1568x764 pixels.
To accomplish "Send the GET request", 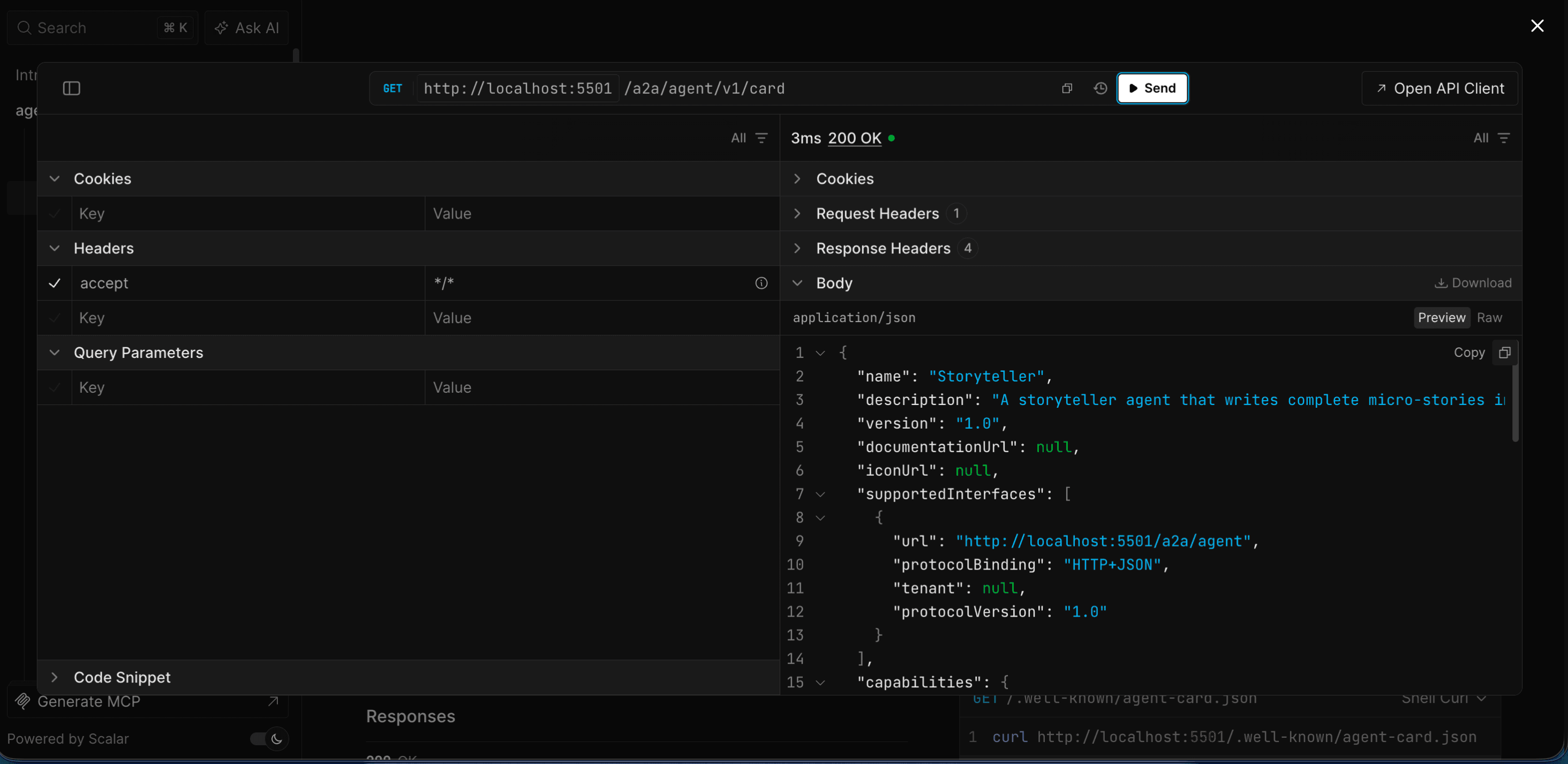I will 1152,88.
